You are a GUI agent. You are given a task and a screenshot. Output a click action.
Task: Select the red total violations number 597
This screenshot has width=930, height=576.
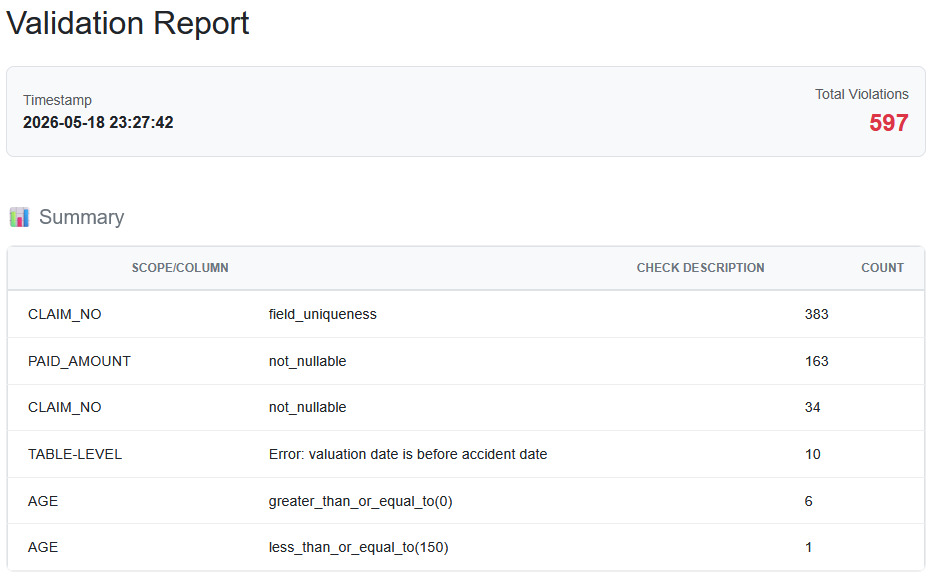click(x=888, y=123)
